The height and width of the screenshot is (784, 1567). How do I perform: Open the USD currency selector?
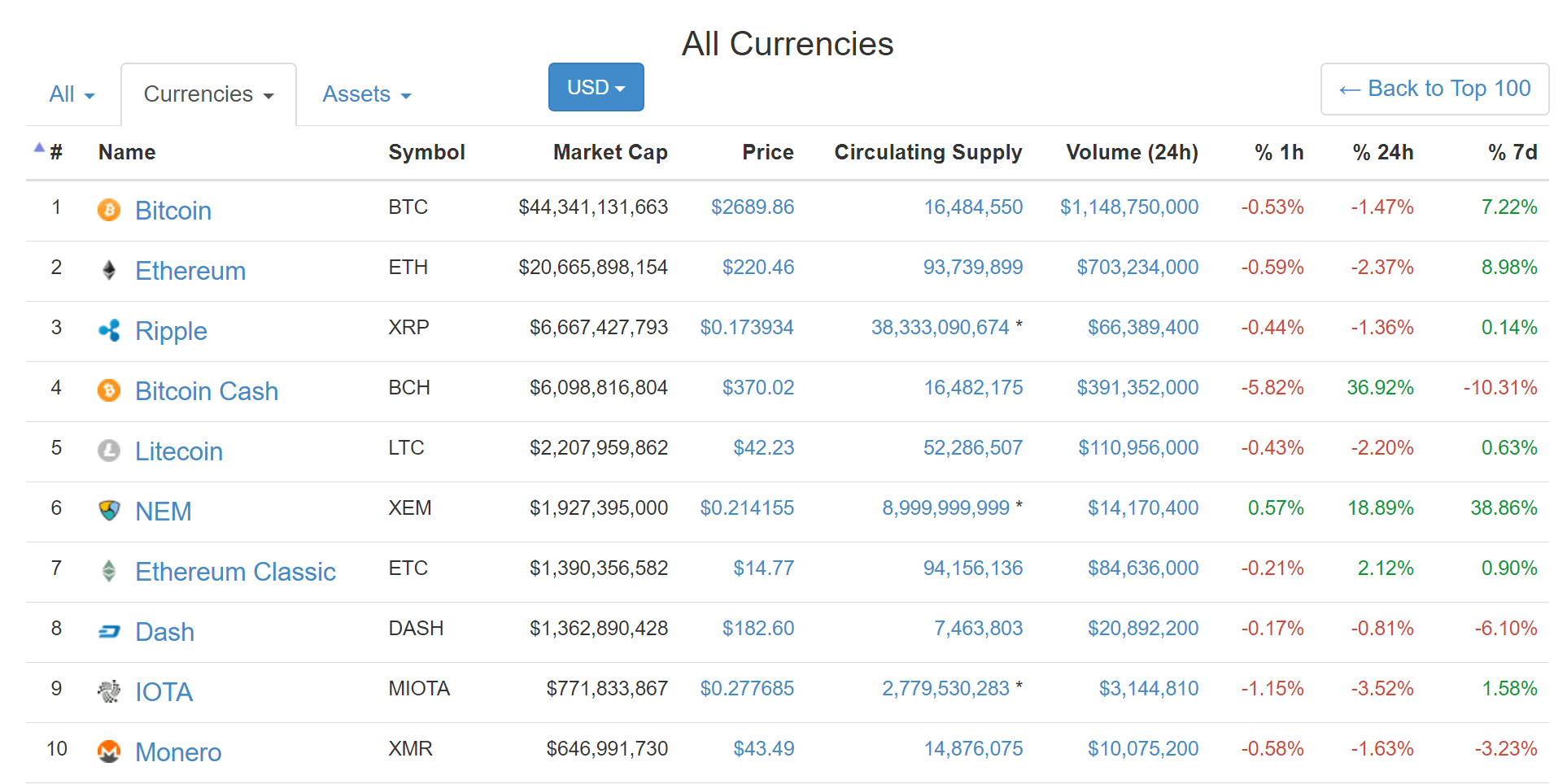(x=596, y=87)
